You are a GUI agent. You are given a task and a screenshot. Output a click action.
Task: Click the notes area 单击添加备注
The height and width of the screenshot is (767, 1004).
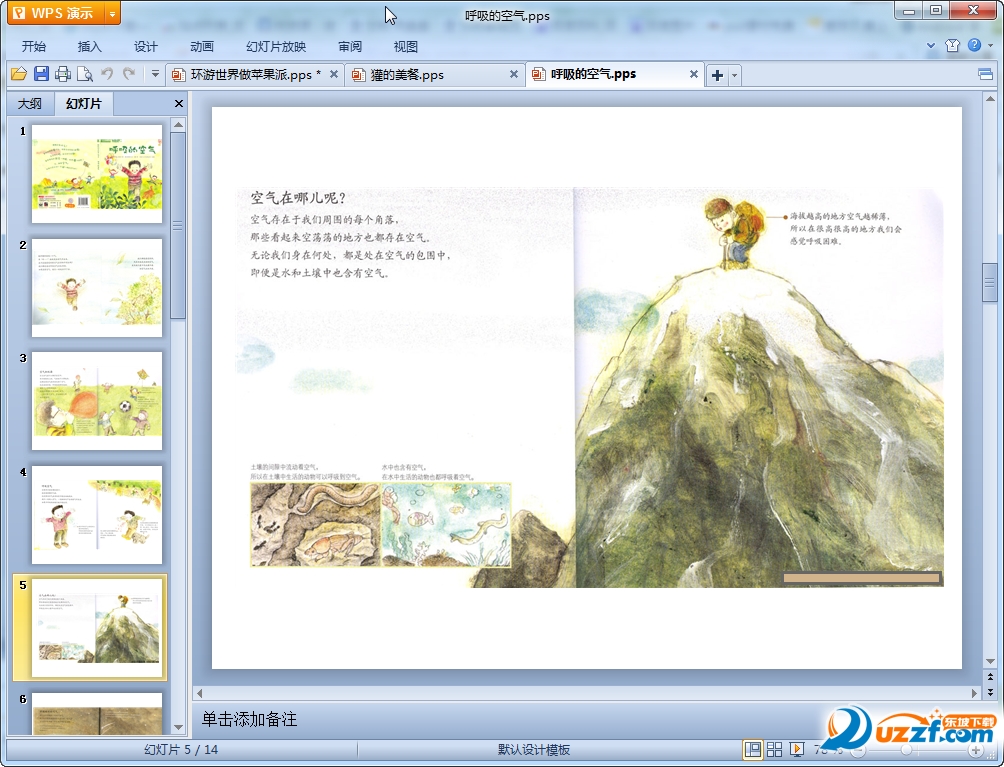[250, 719]
